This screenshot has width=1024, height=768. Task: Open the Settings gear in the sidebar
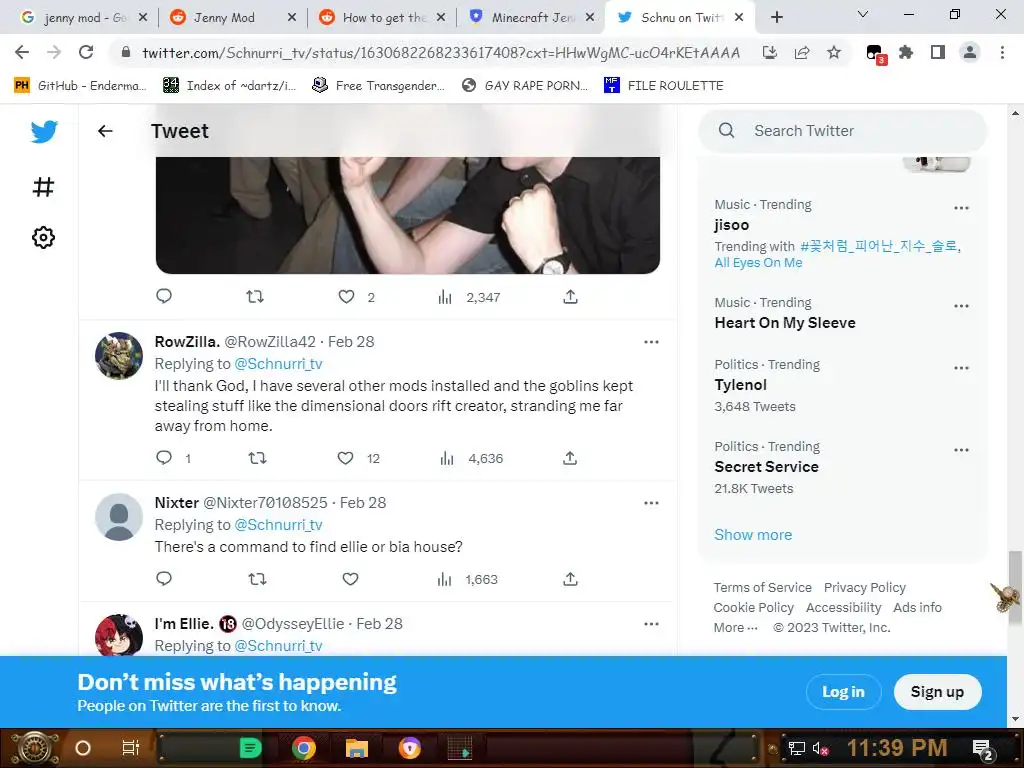point(43,237)
